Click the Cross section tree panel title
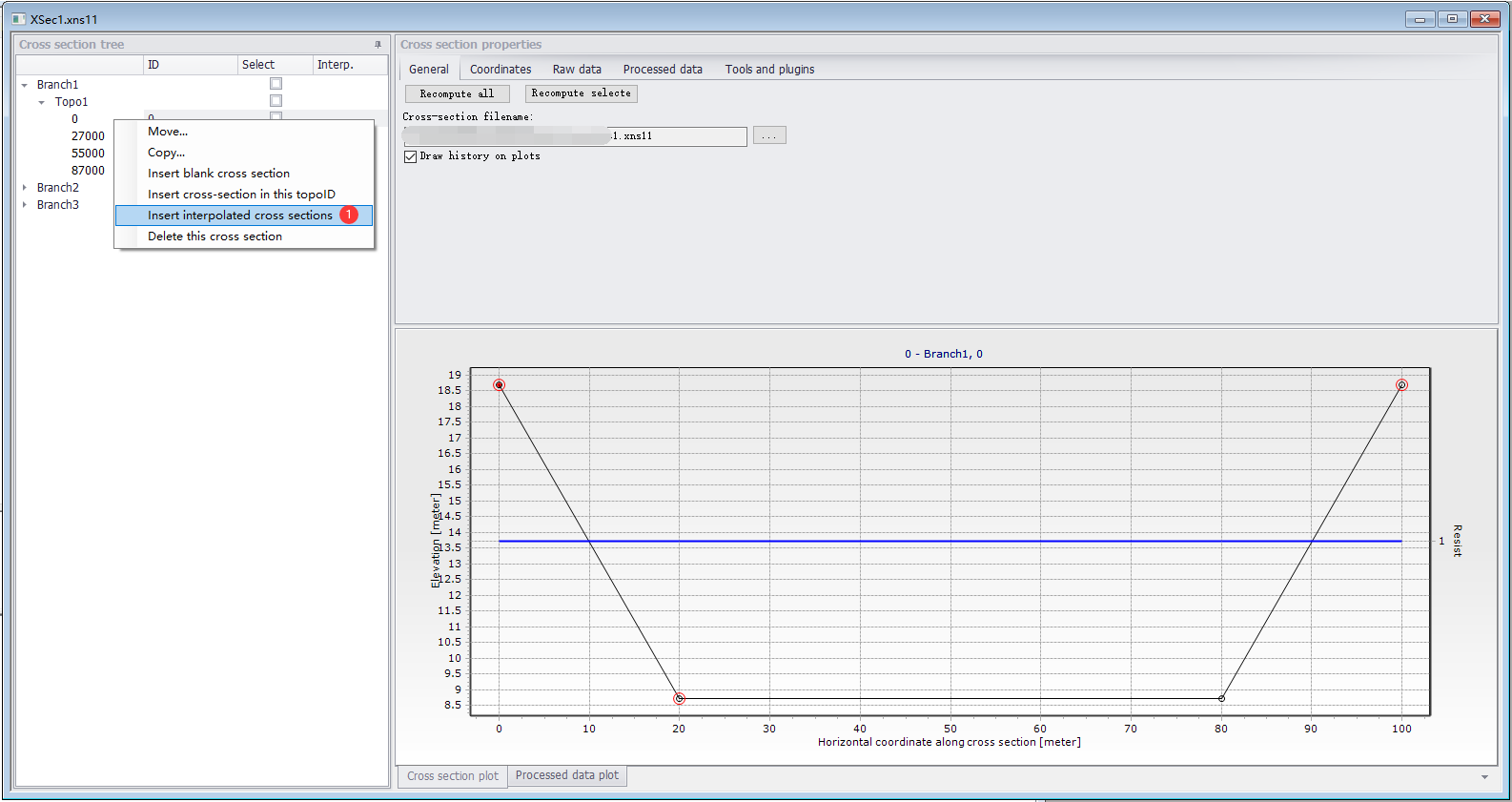The height and width of the screenshot is (802, 1512). point(72,45)
